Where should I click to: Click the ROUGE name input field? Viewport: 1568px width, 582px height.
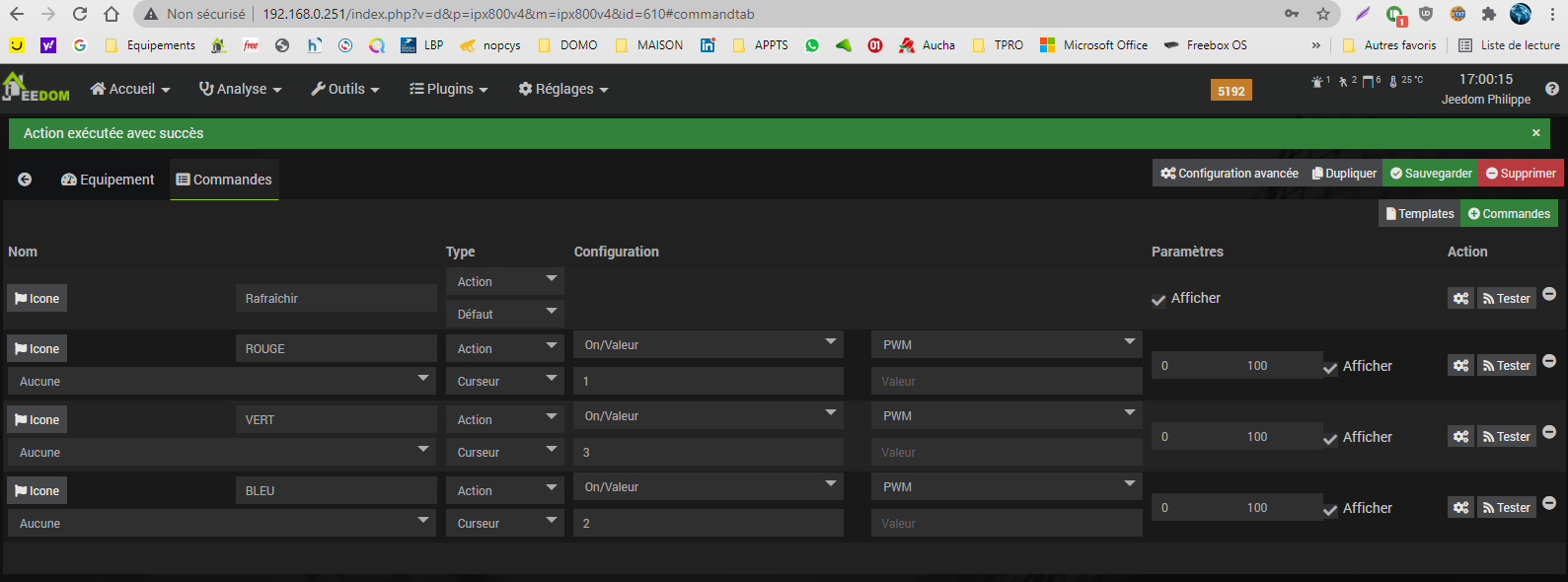tap(336, 349)
